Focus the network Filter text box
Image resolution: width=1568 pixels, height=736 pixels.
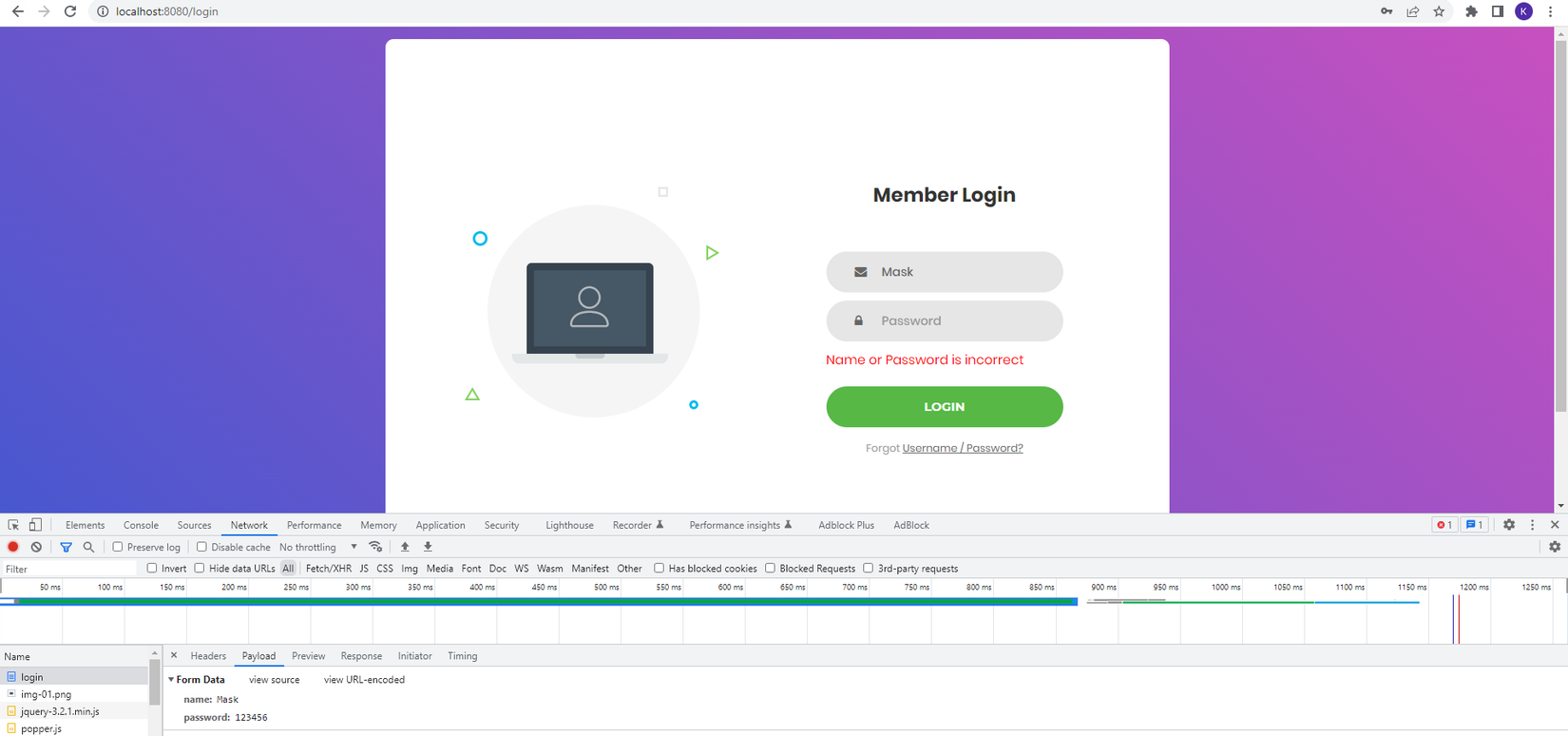[x=70, y=569]
